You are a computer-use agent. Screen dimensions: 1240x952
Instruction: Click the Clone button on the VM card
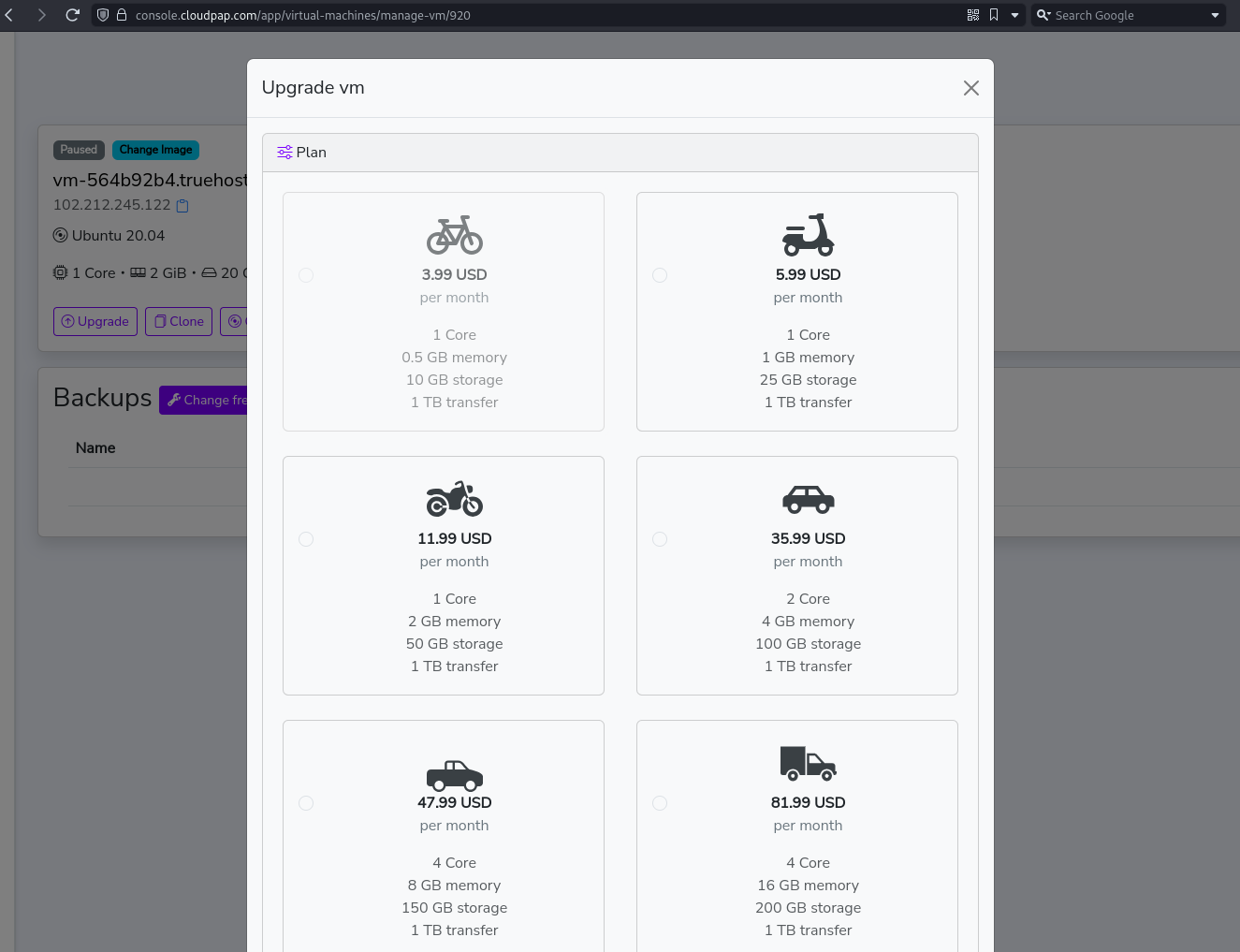[x=178, y=321]
